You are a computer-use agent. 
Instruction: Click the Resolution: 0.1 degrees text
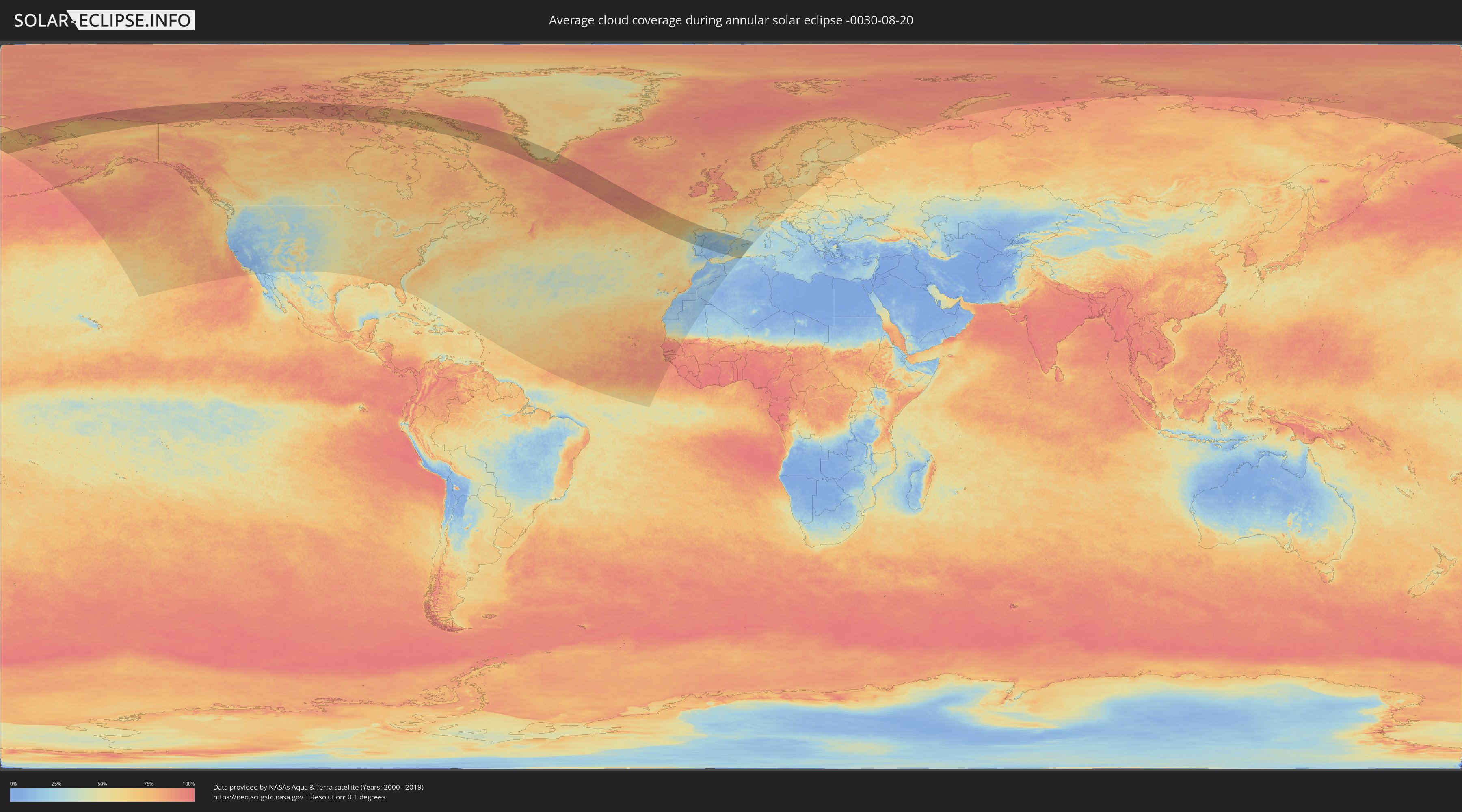pyautogui.click(x=347, y=797)
